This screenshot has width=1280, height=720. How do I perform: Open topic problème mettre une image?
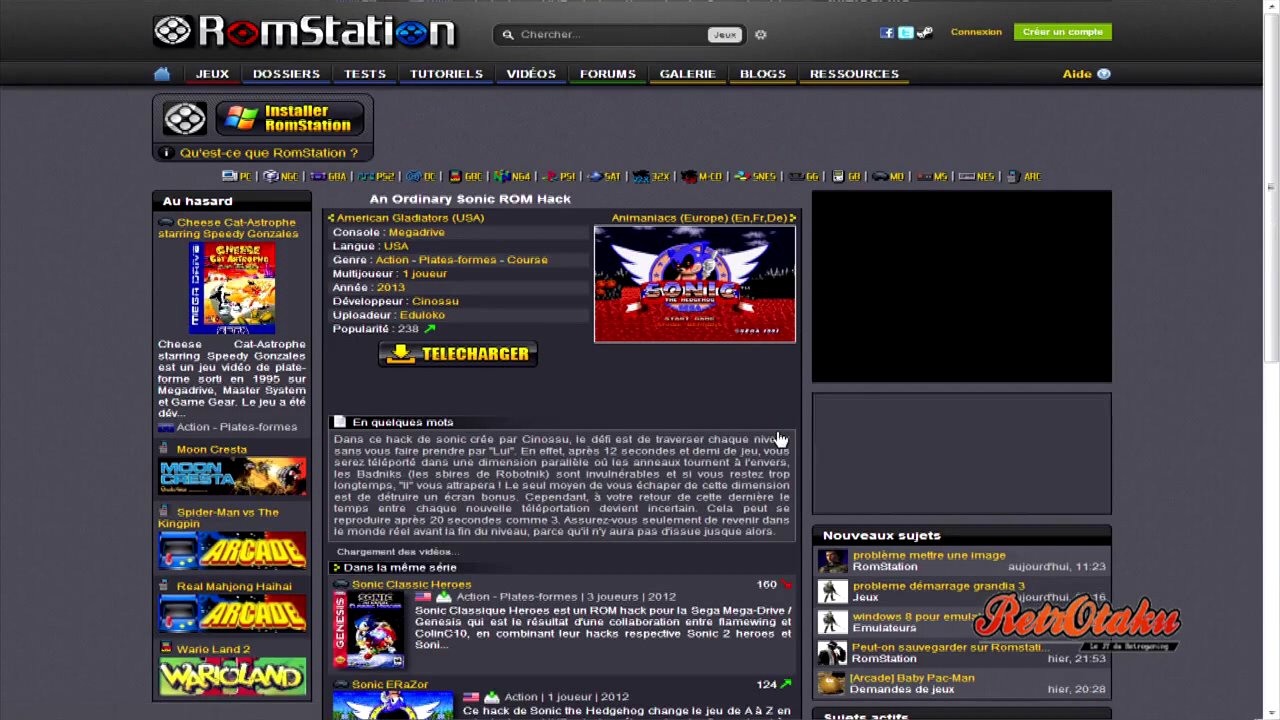tap(929, 556)
